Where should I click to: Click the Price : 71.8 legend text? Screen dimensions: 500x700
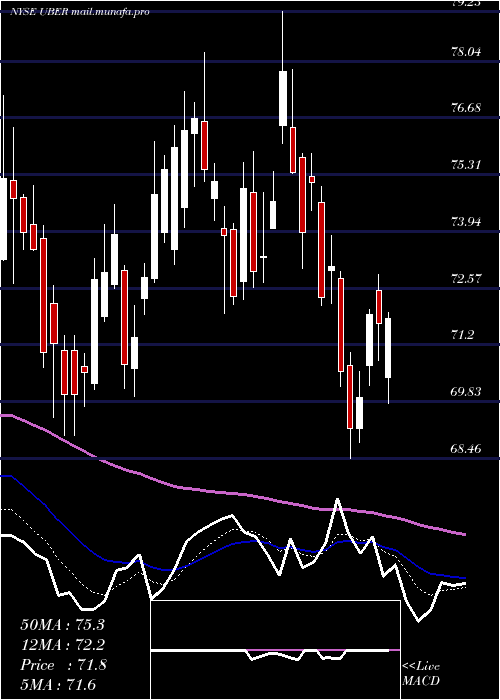(x=63, y=665)
